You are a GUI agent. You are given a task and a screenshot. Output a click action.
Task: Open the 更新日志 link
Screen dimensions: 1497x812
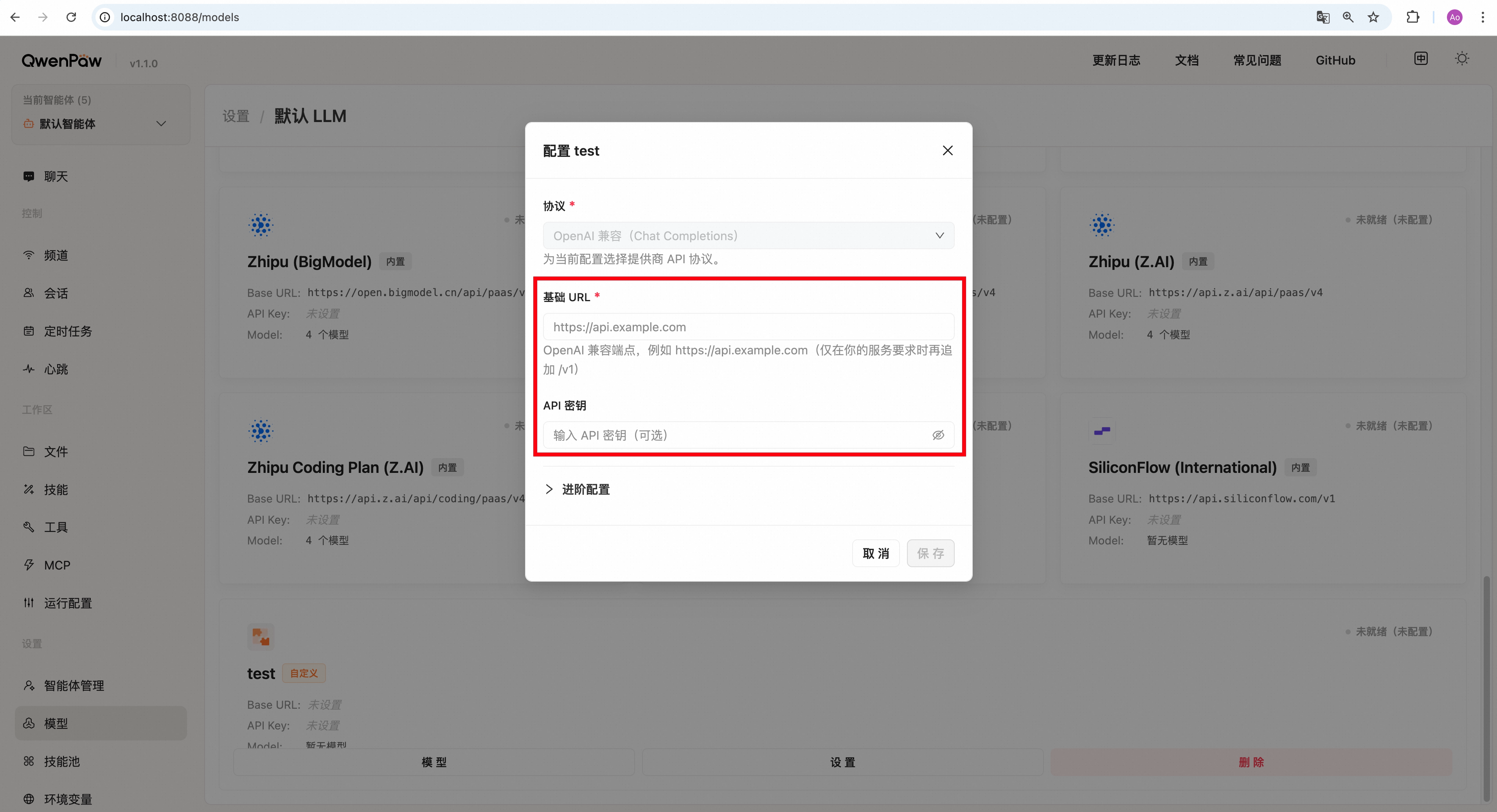[x=1116, y=60]
